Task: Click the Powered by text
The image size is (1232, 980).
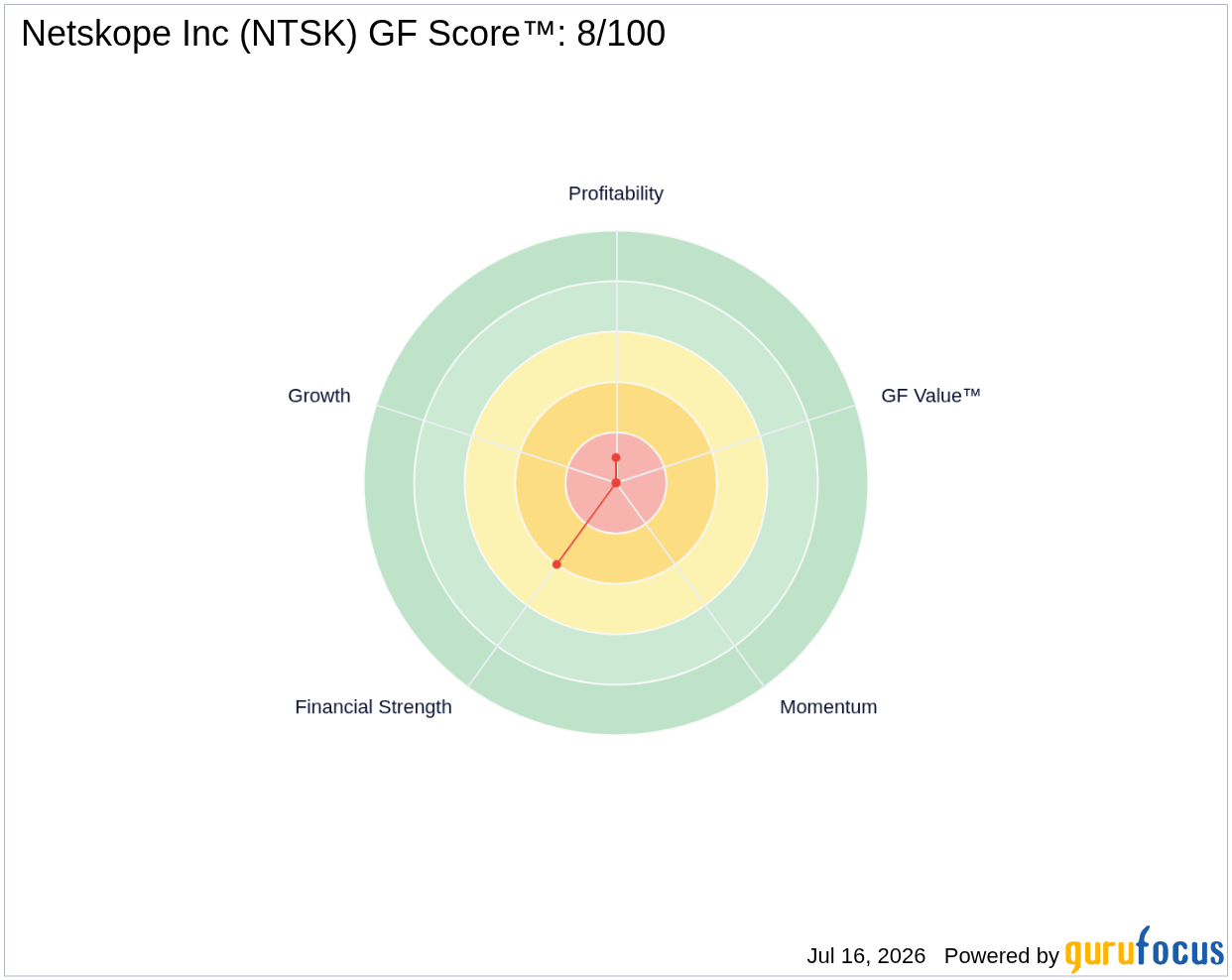Action: point(1002,956)
